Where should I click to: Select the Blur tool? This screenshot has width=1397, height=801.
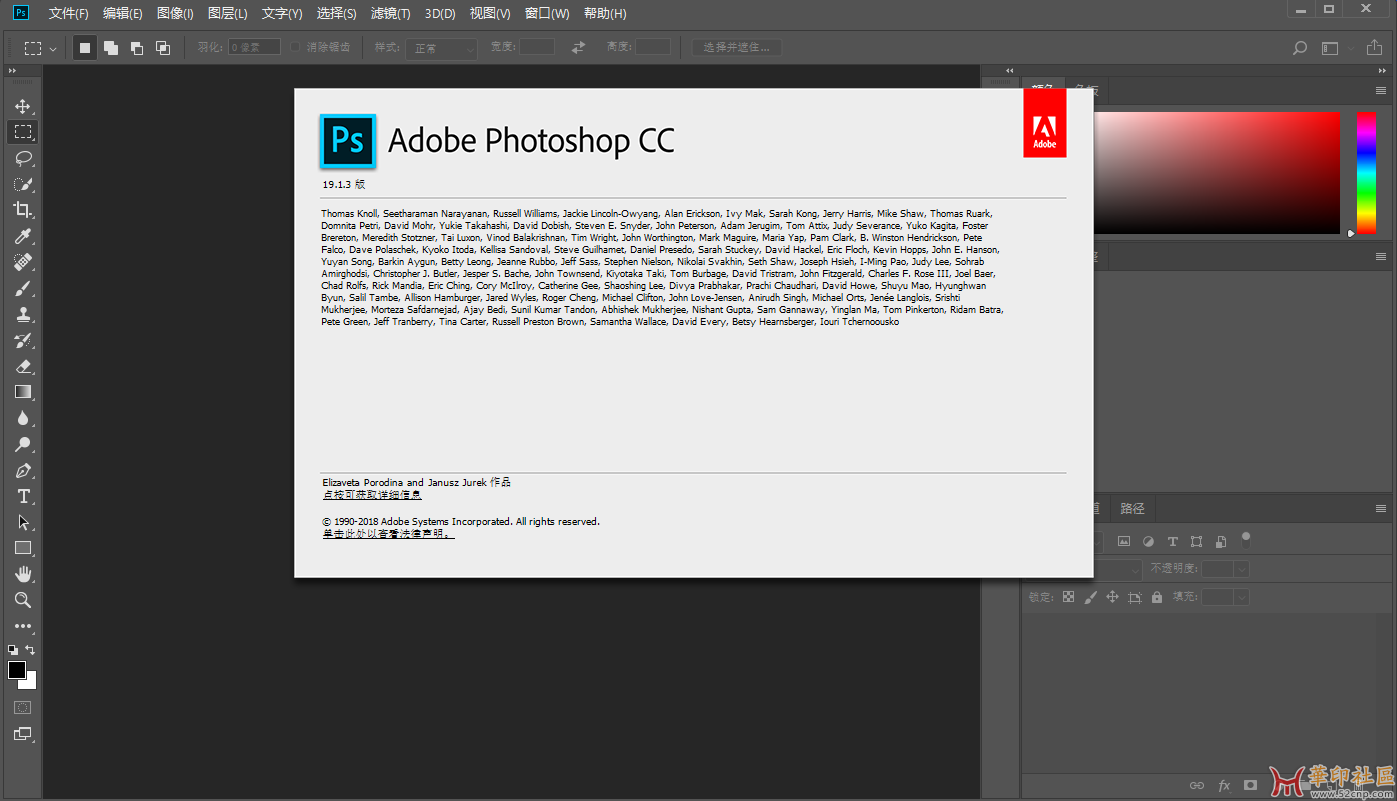tap(22, 418)
